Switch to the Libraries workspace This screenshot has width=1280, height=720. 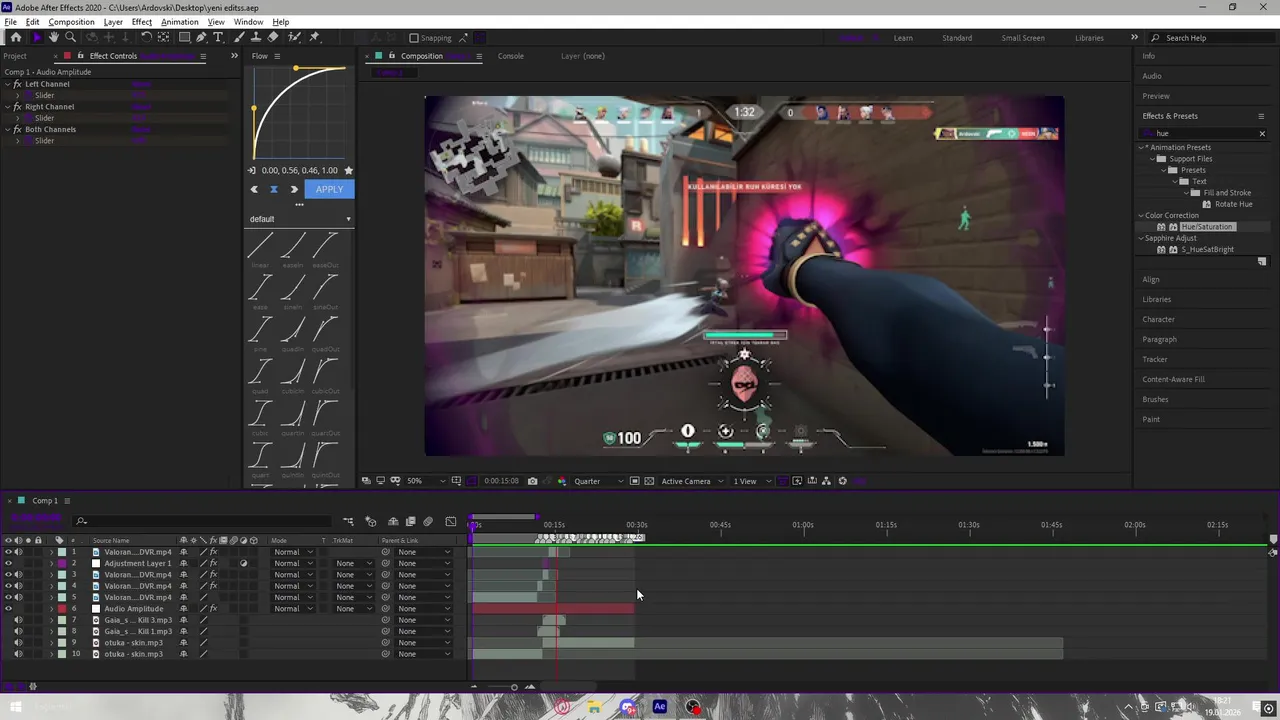tap(1089, 38)
